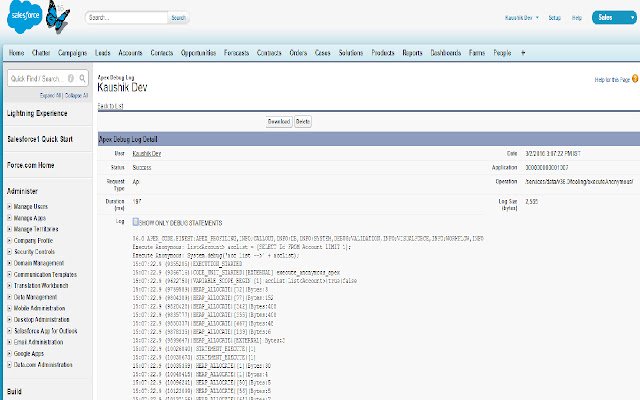Open the Leads tab

pyautogui.click(x=102, y=53)
